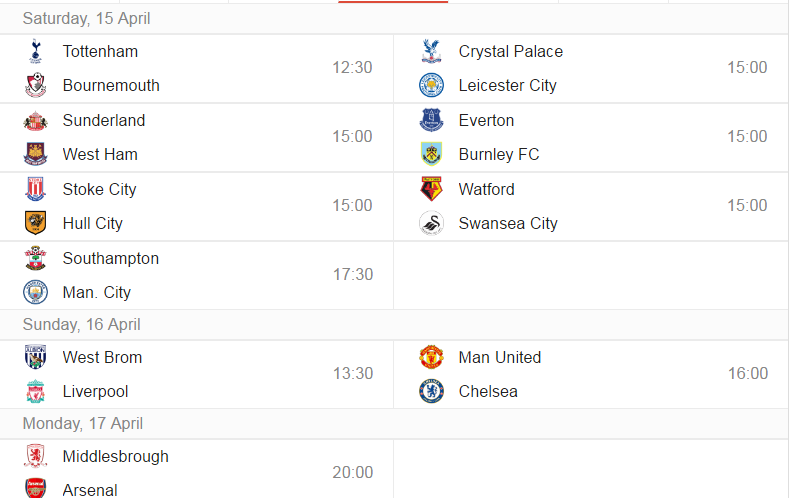This screenshot has height=498, width=789.
Task: Open the Burnley FC team link
Action: (499, 154)
